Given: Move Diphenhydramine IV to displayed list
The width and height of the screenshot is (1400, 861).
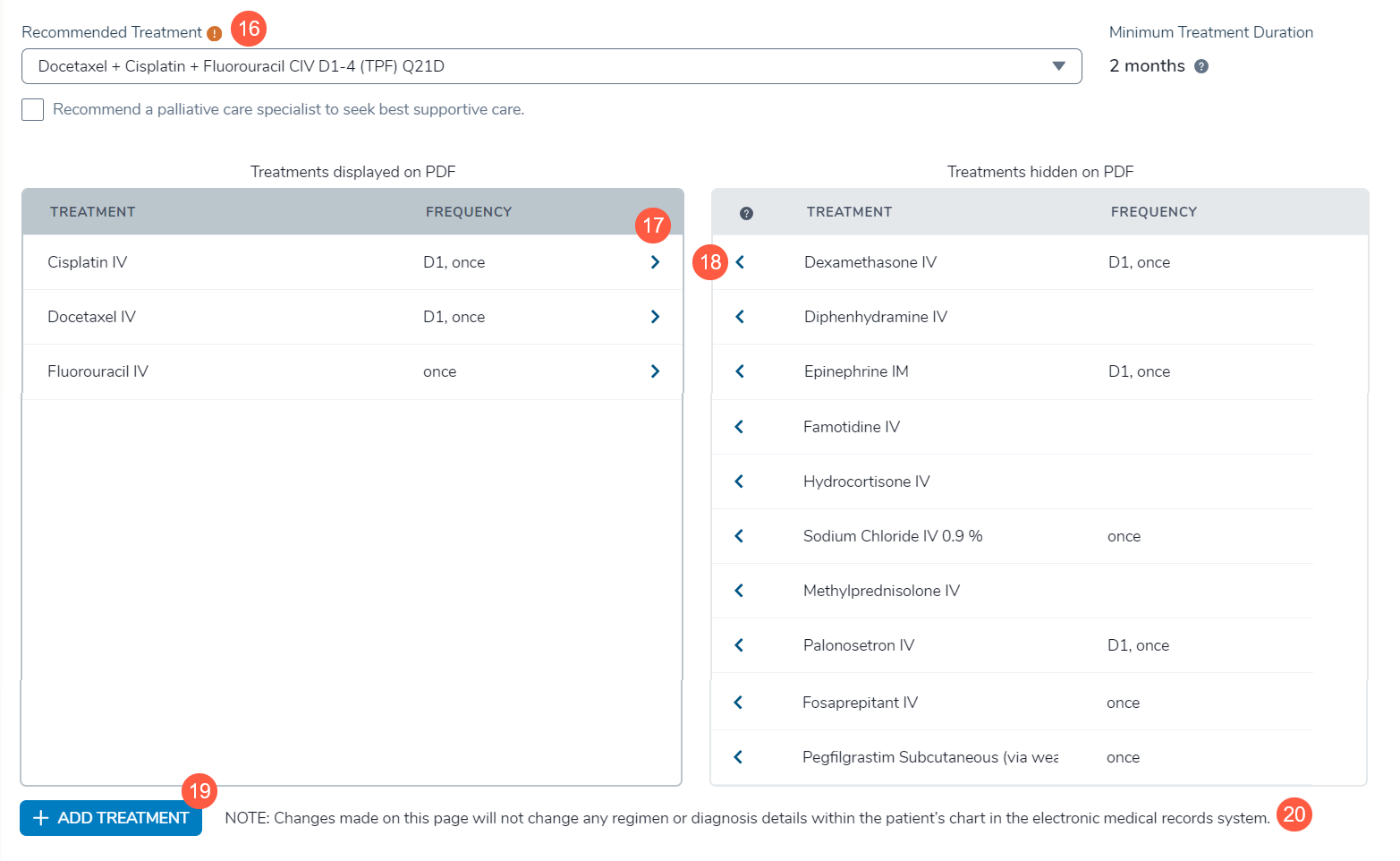Looking at the screenshot, I should pyautogui.click(x=740, y=317).
